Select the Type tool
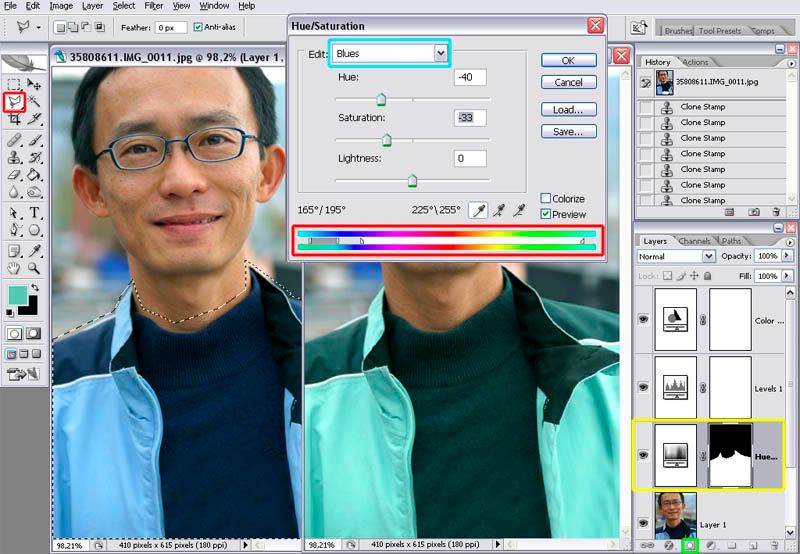Image resolution: width=800 pixels, height=554 pixels. (x=34, y=212)
